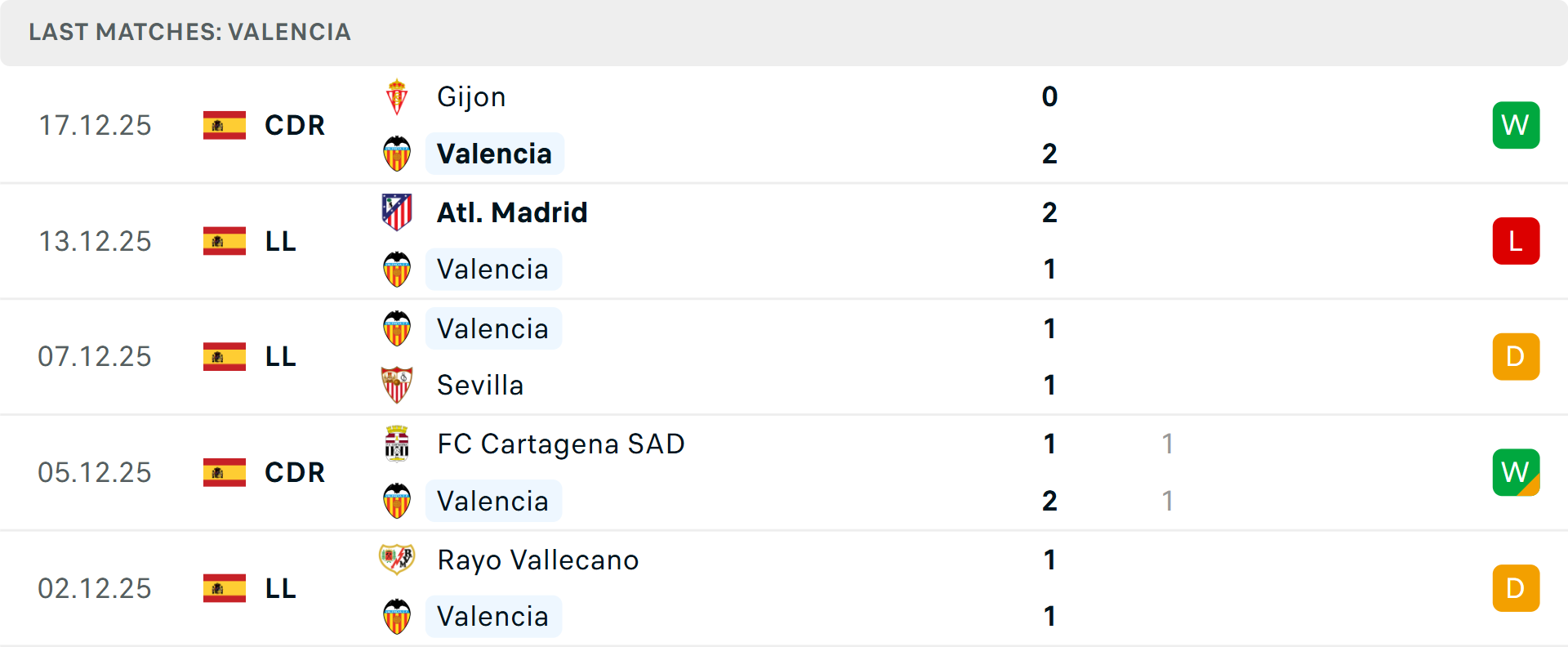The image size is (1568, 647).
Task: Click the Atl. Madrid club crest
Action: pos(397,212)
